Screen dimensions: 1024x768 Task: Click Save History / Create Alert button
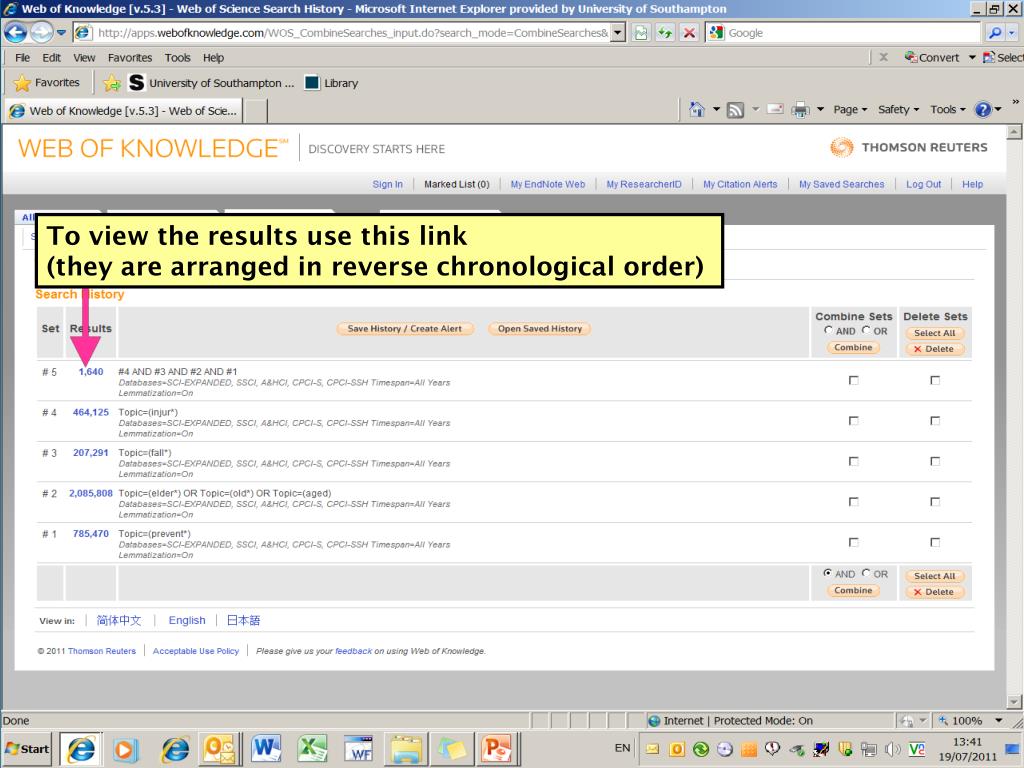click(404, 328)
